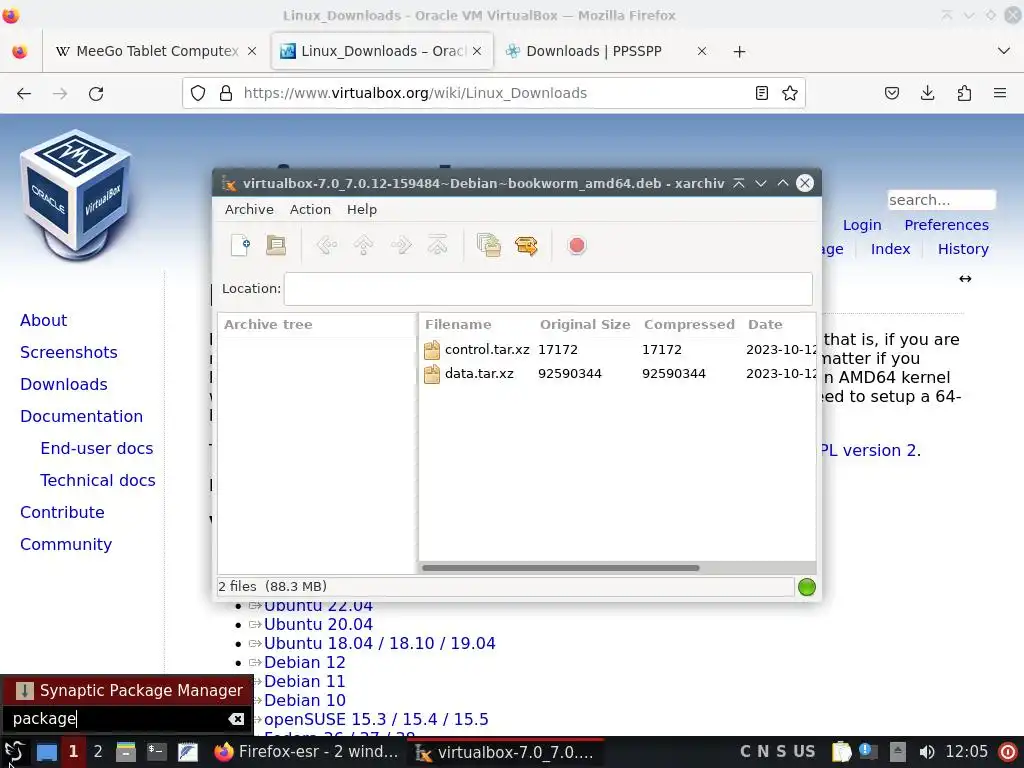Open the taskbar volume icon
This screenshot has height=768, width=1024.
[927, 752]
